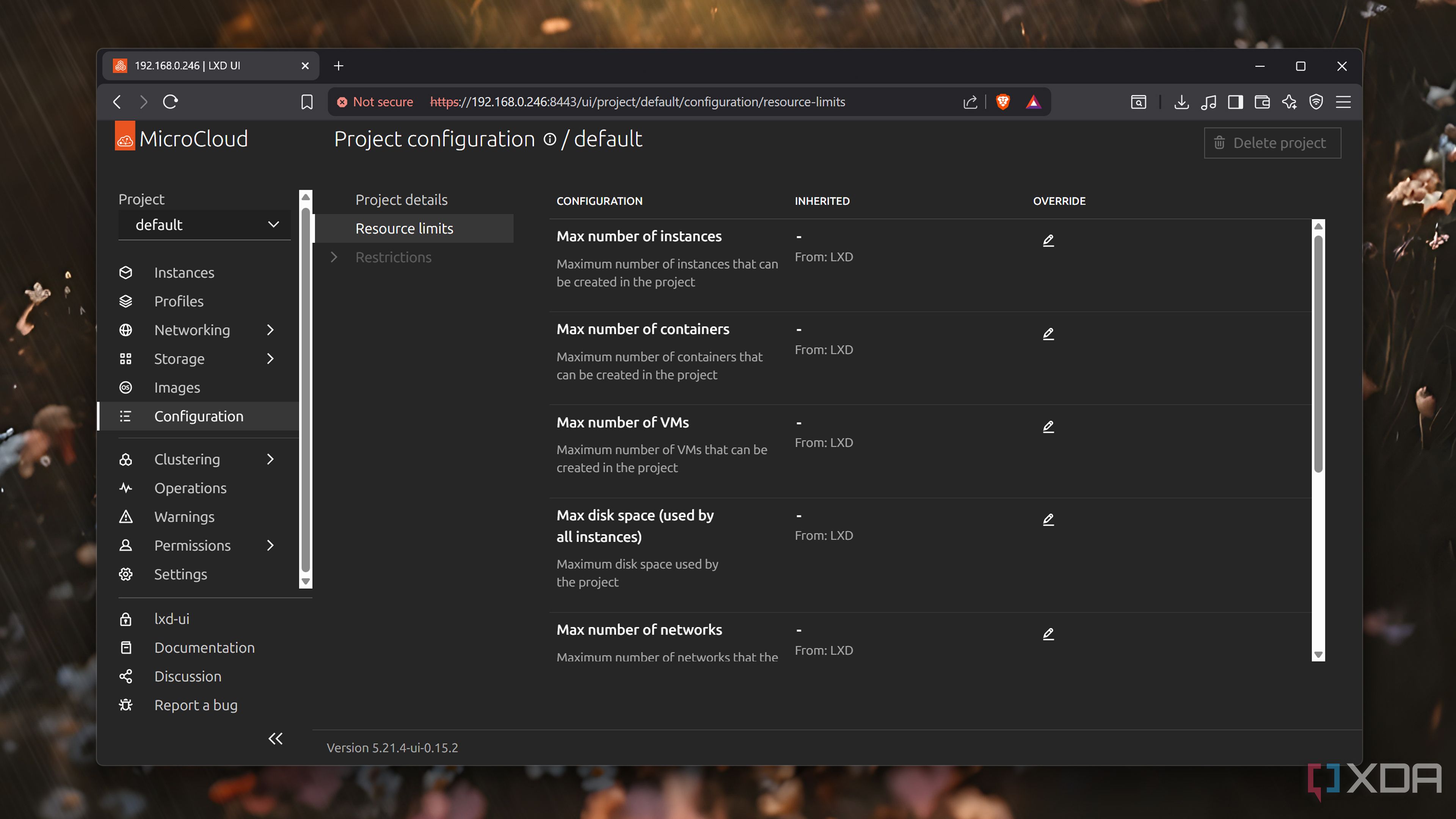1456x819 pixels.
Task: Click the Brave Shields lion icon
Action: (1003, 102)
